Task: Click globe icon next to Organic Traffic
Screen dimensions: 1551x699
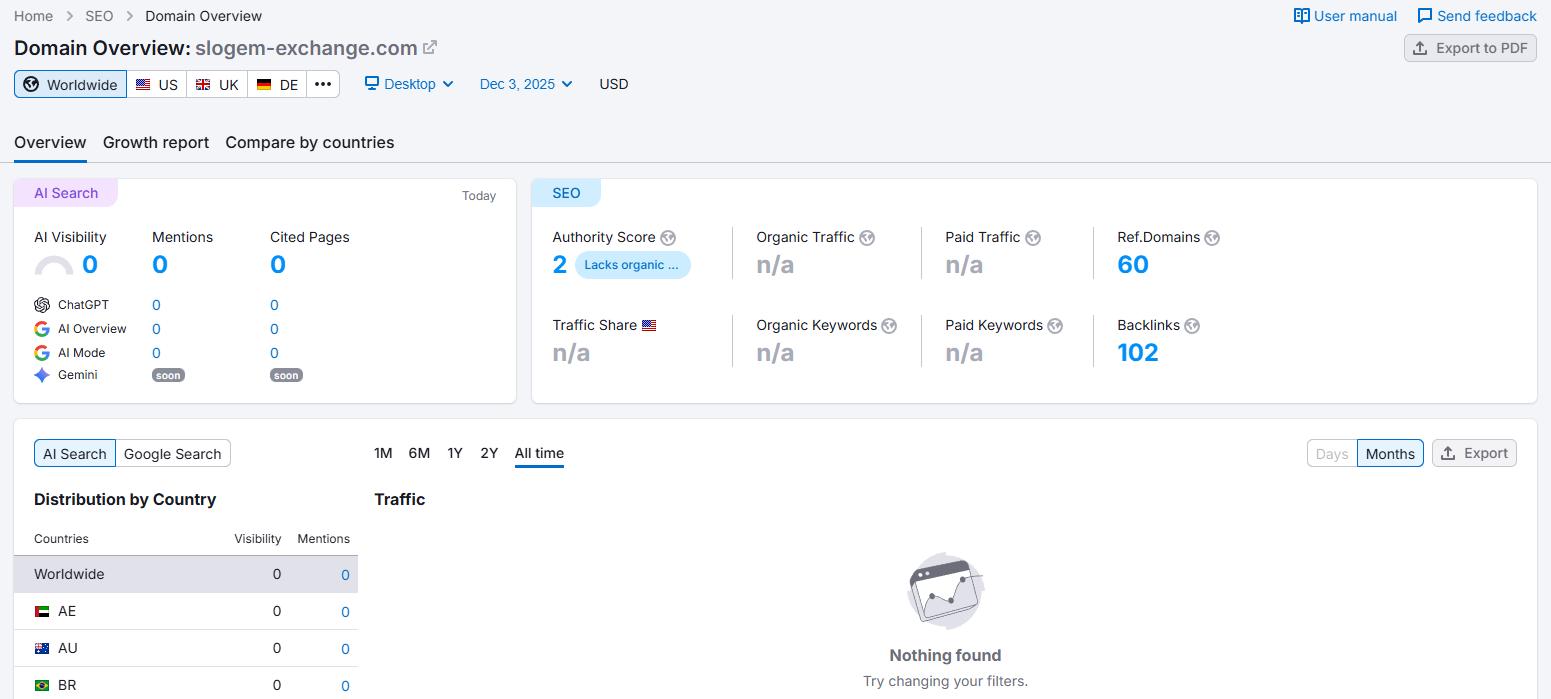Action: pyautogui.click(x=867, y=238)
